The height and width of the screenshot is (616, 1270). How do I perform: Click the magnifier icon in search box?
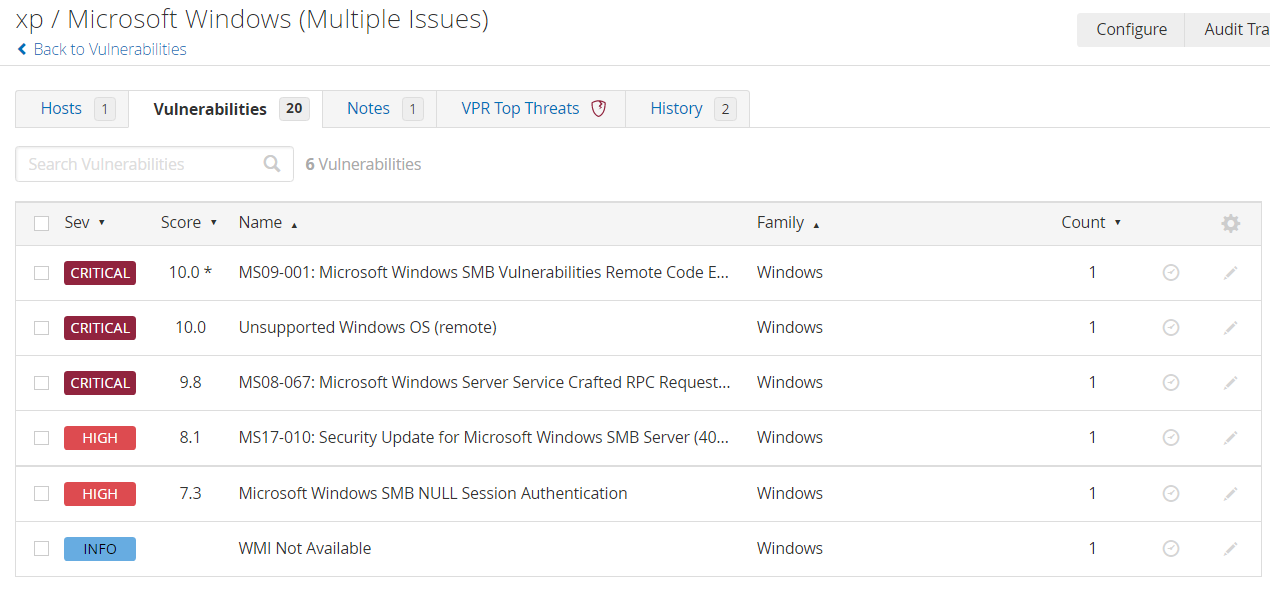tap(272, 164)
